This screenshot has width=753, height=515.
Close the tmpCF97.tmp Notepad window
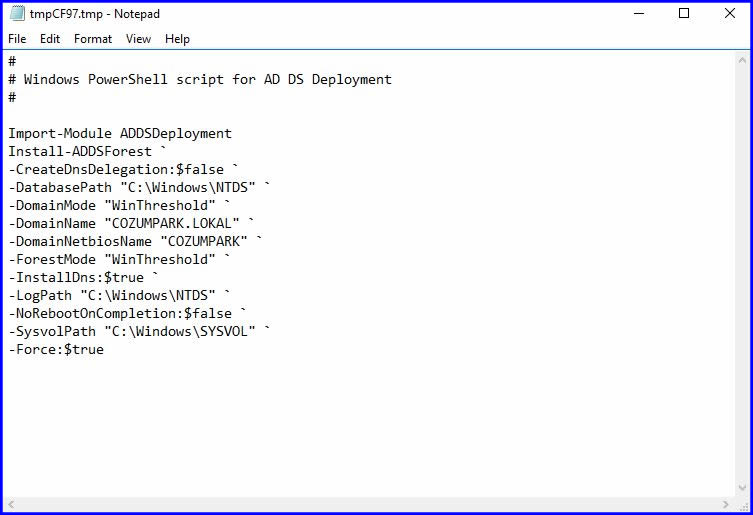[x=729, y=14]
